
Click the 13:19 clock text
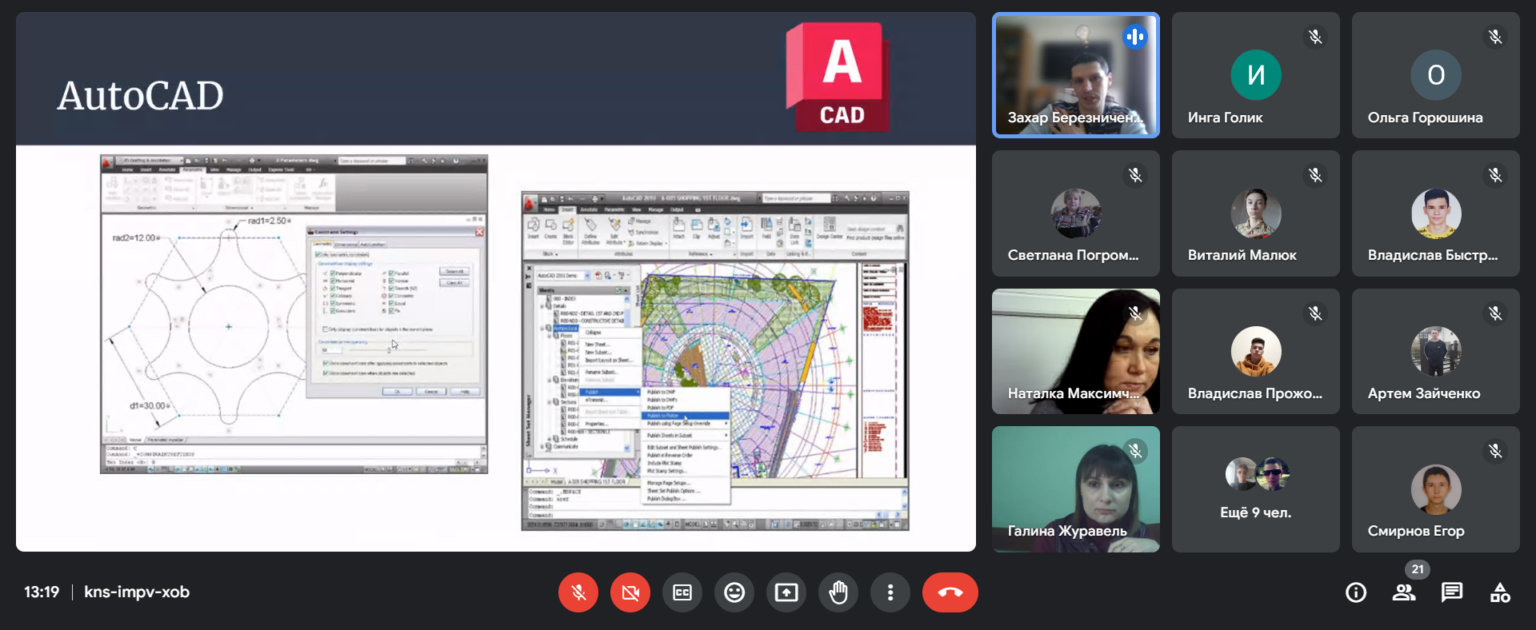pyautogui.click(x=41, y=592)
